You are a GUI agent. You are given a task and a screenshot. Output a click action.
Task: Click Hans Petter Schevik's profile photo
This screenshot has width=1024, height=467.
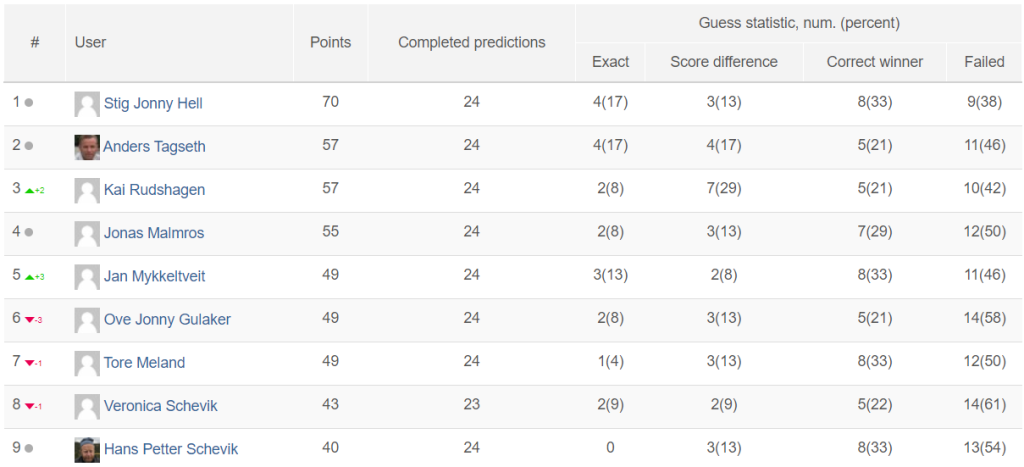[x=87, y=449]
